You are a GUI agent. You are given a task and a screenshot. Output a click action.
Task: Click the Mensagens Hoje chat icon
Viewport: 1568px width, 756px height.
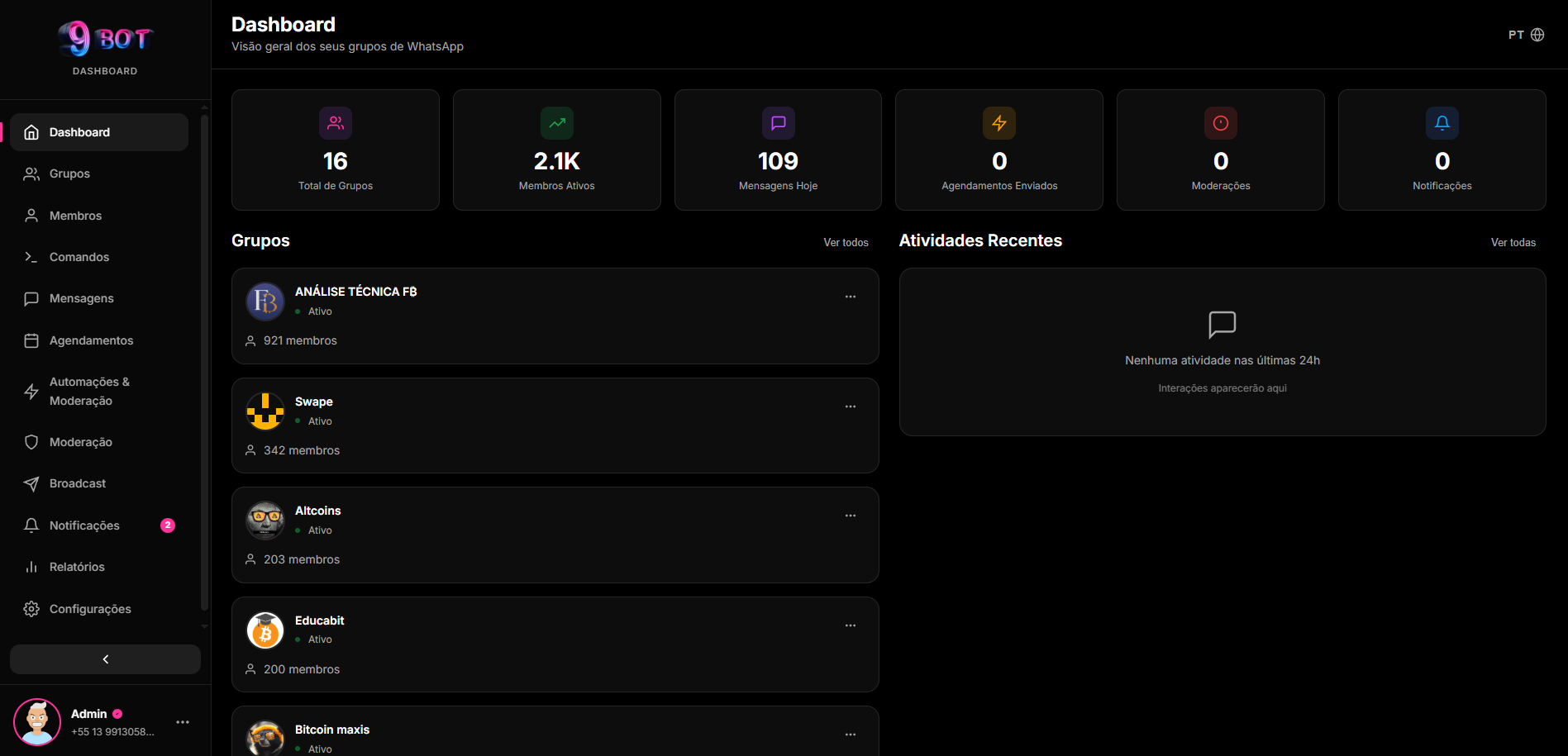778,123
